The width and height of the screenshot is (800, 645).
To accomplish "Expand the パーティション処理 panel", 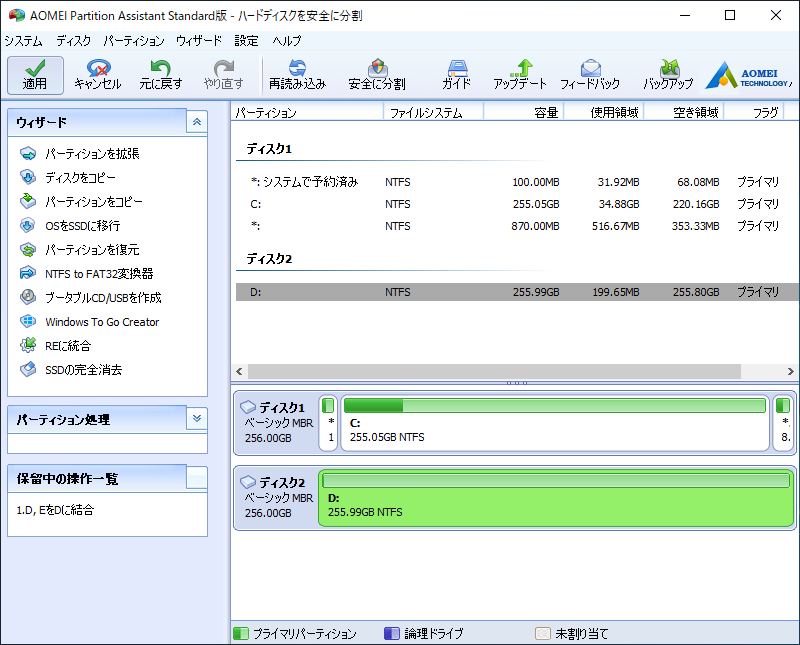I will [x=197, y=419].
